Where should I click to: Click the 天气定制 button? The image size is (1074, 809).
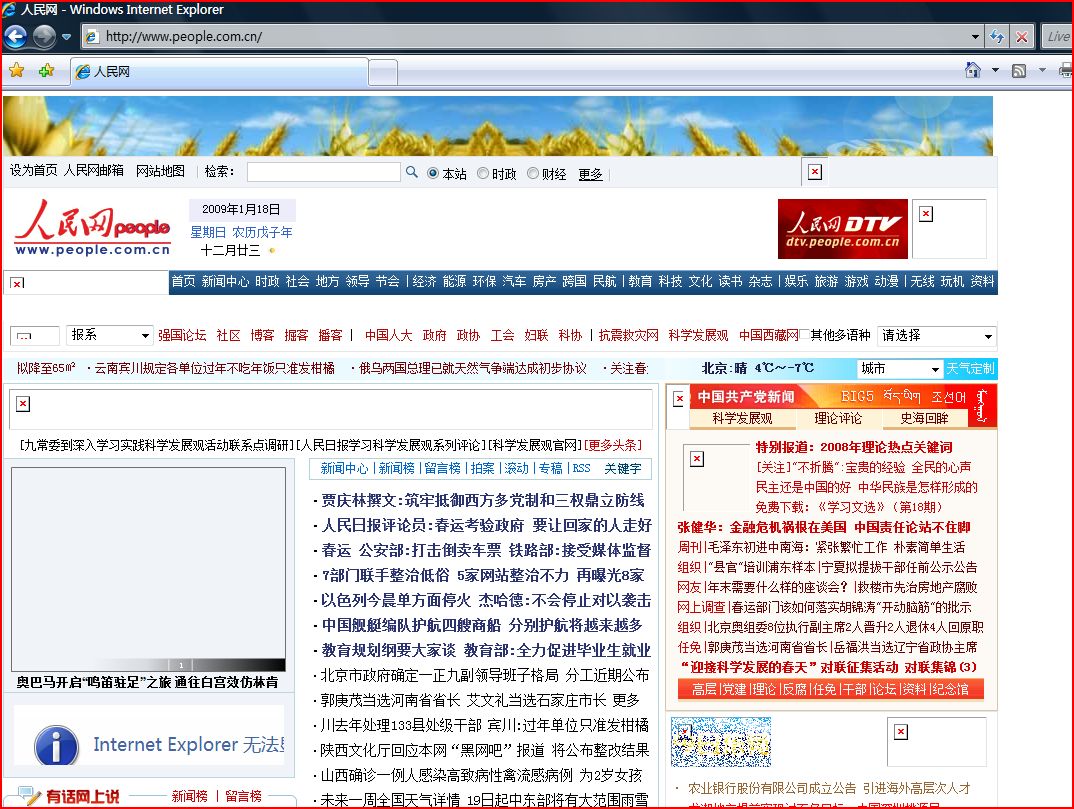(970, 369)
